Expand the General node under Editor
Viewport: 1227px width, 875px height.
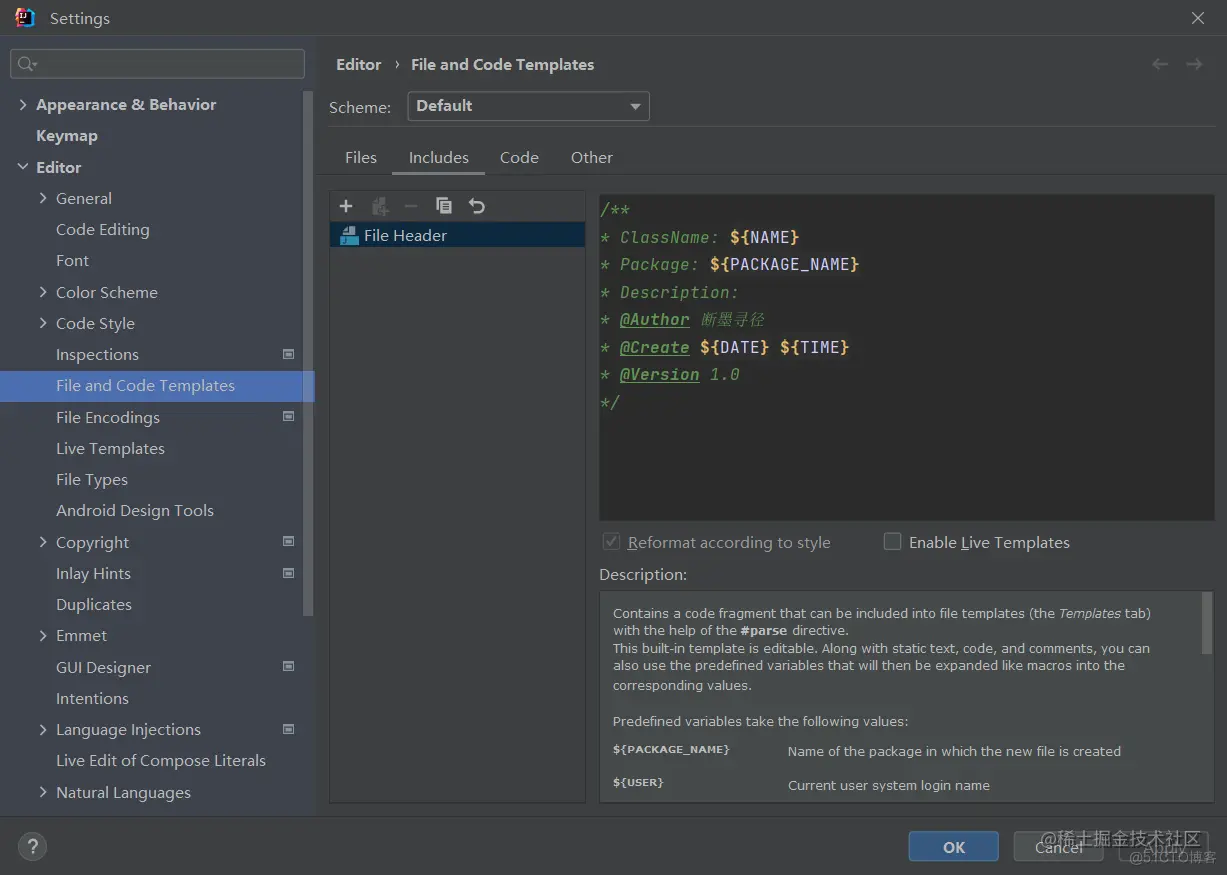[43, 198]
